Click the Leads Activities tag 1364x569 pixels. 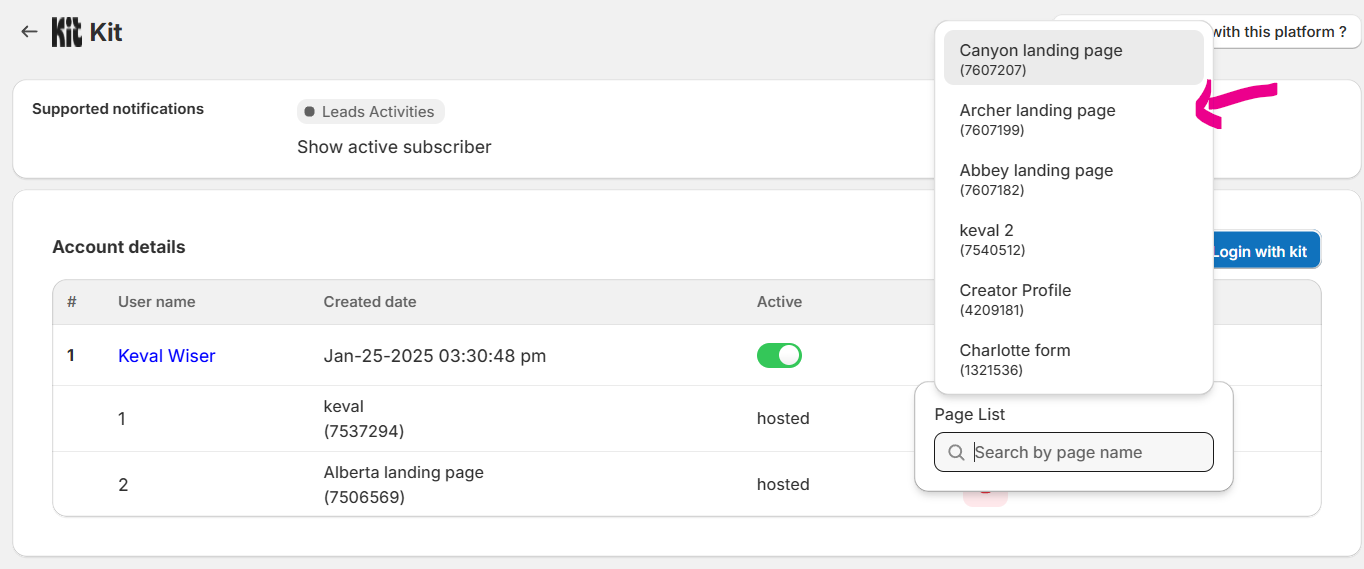[370, 112]
